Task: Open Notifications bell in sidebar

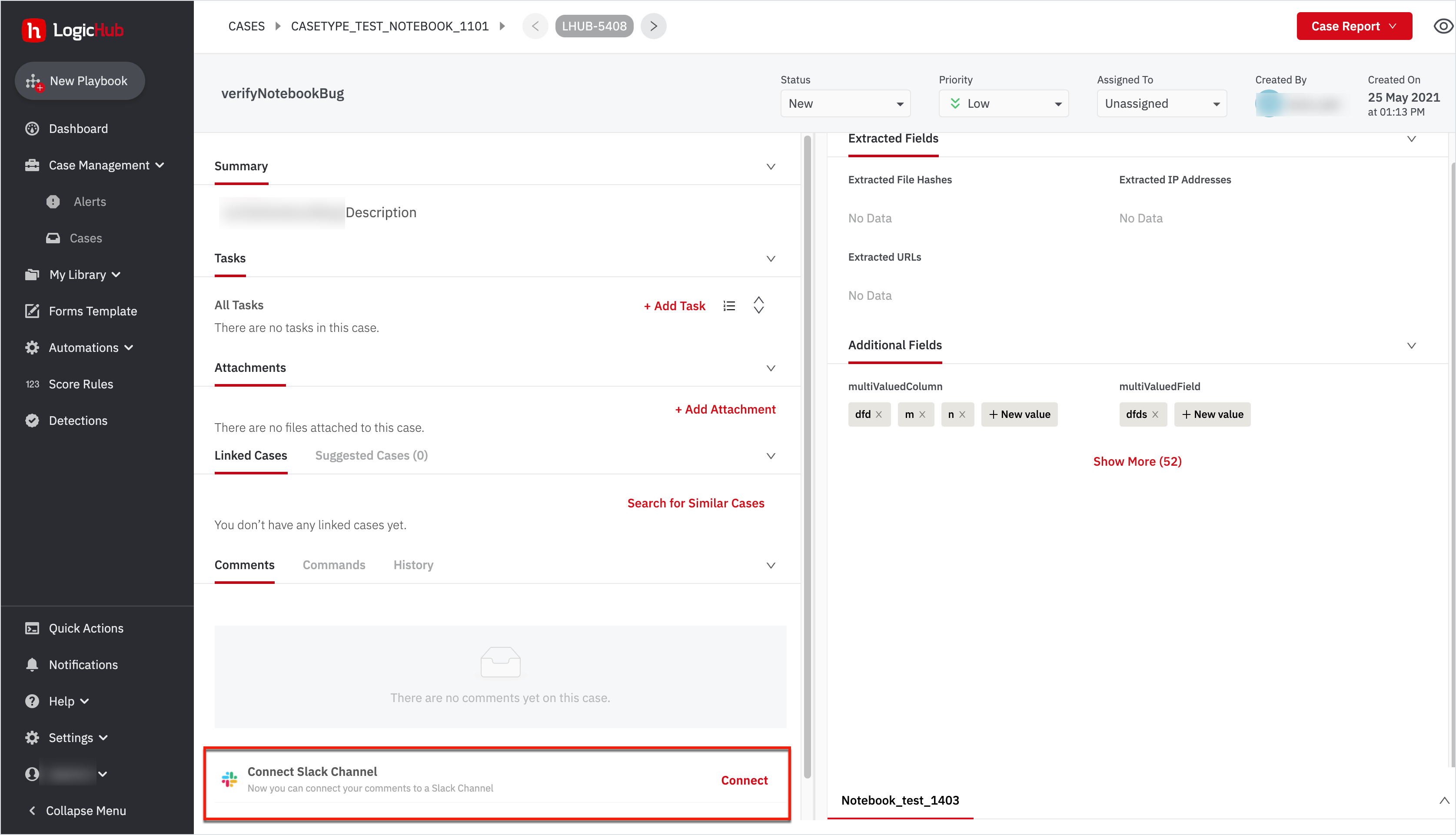Action: (32, 665)
